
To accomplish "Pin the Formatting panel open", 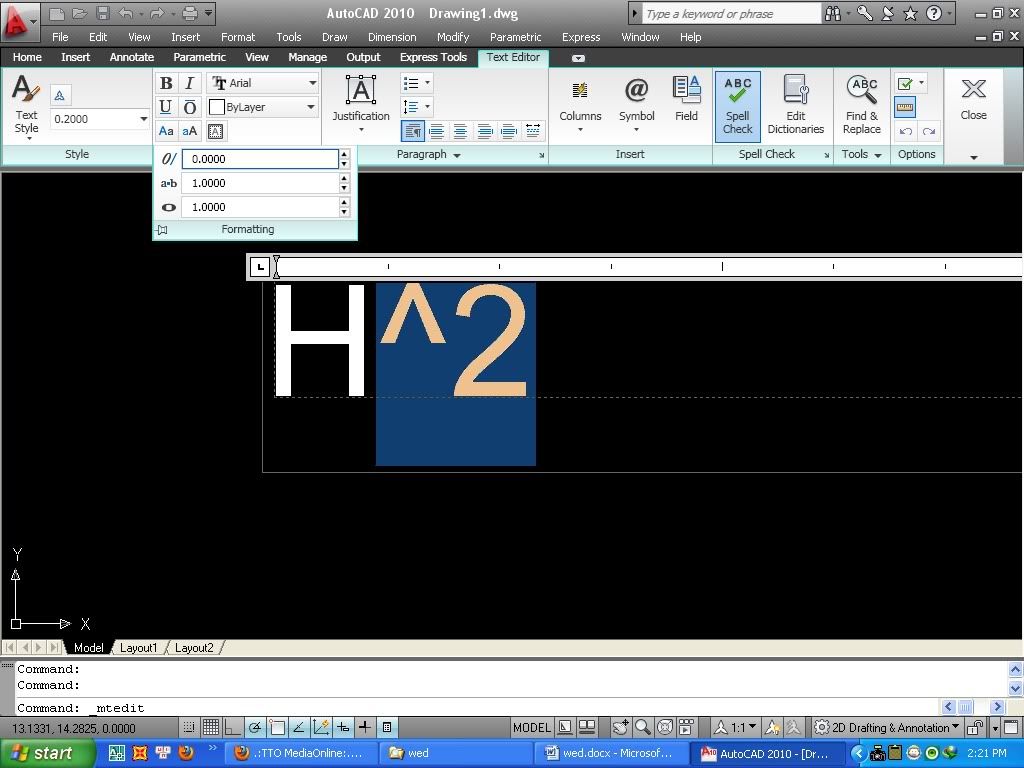I will (x=162, y=229).
